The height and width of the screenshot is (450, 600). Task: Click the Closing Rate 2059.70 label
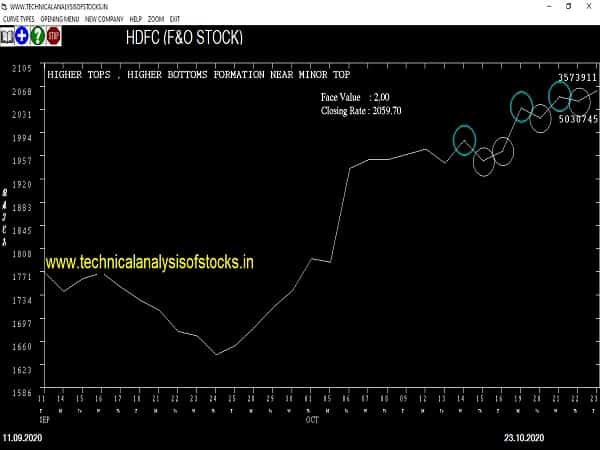click(x=361, y=111)
